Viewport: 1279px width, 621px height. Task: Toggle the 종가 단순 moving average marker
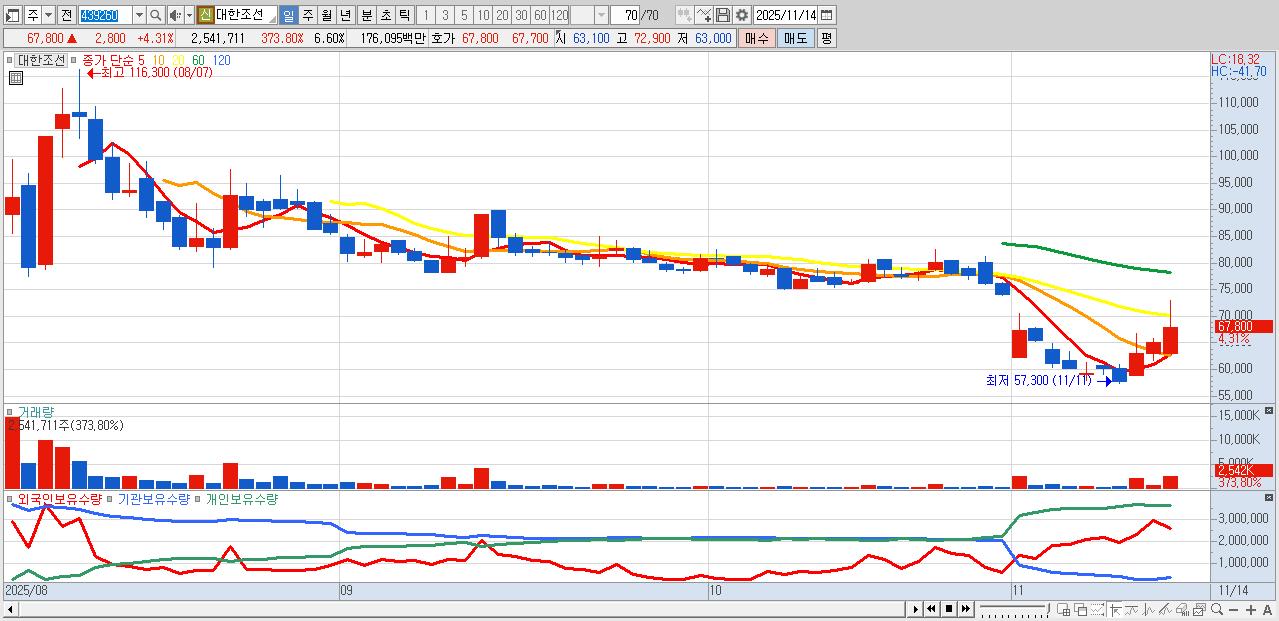coord(74,60)
